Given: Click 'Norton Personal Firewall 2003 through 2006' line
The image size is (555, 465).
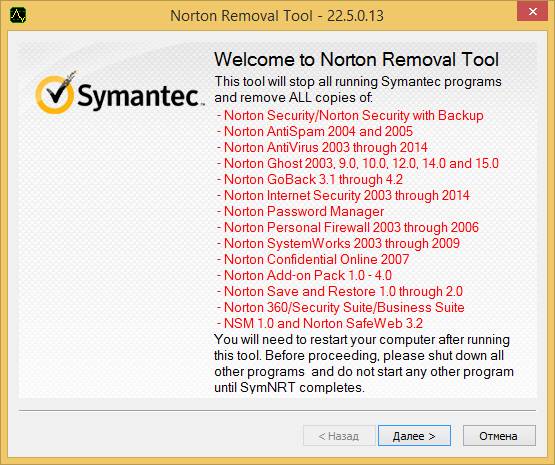Looking at the screenshot, I should pos(348,227).
